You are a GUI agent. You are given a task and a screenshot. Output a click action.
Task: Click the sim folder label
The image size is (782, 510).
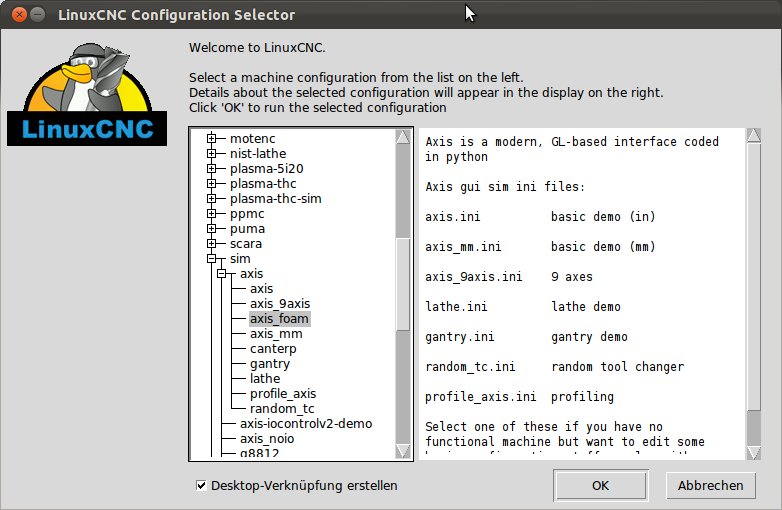click(x=240, y=258)
